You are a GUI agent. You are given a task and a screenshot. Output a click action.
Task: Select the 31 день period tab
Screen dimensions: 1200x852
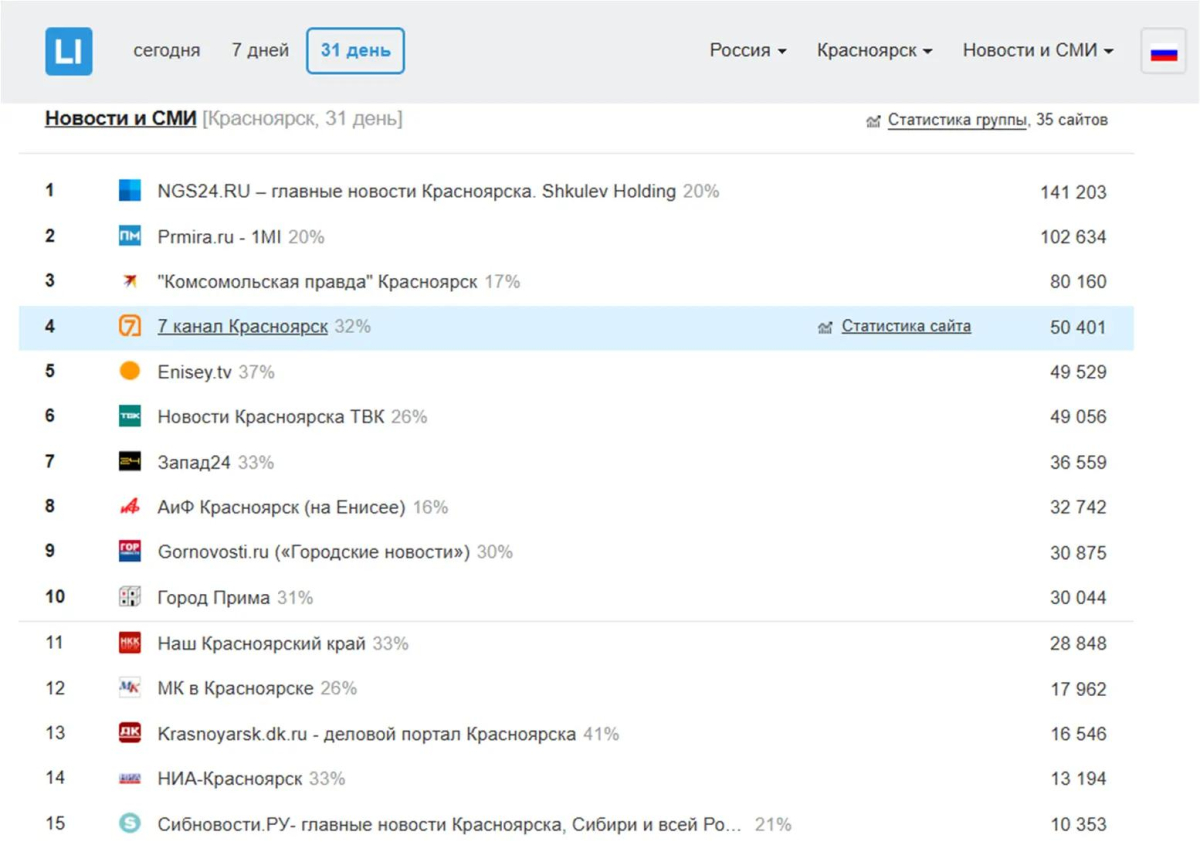coord(356,51)
